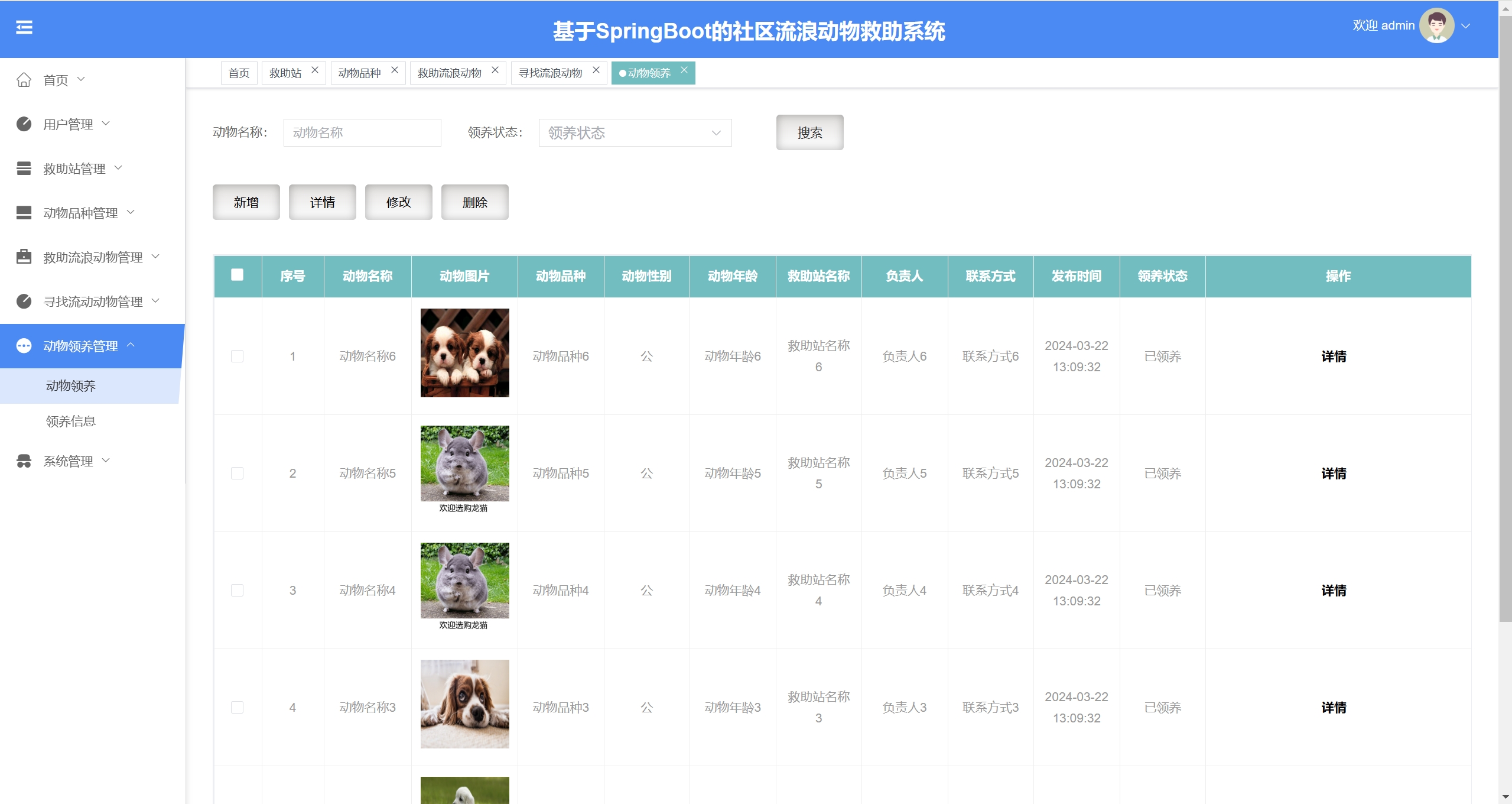Click the page vertical scrollbar thumb
Viewport: 1512px width, 804px height.
tap(1506, 319)
